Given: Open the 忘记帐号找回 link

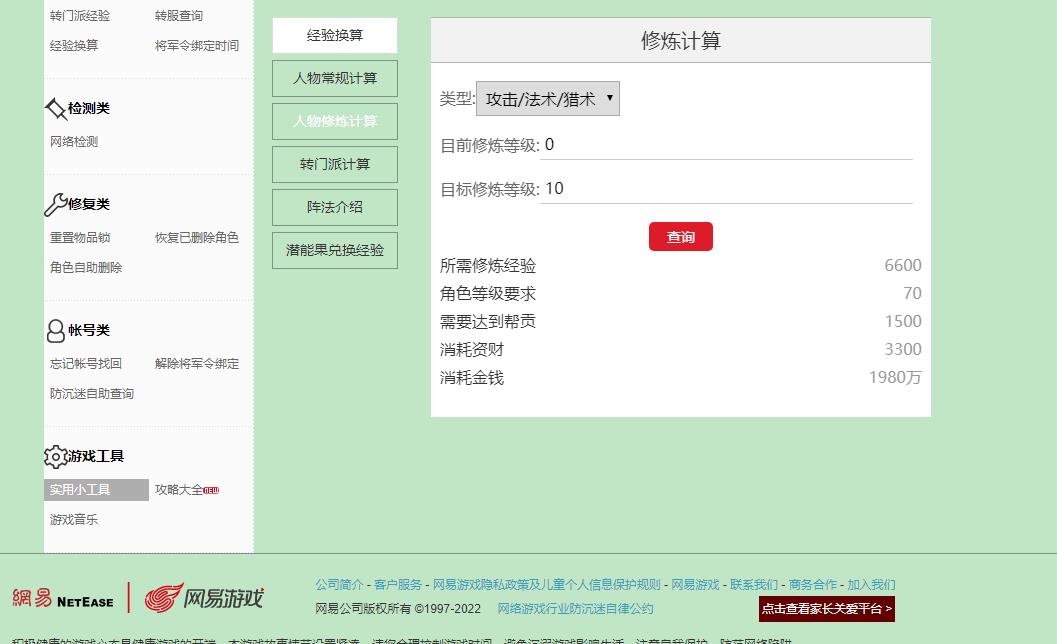Looking at the screenshot, I should (x=86, y=363).
